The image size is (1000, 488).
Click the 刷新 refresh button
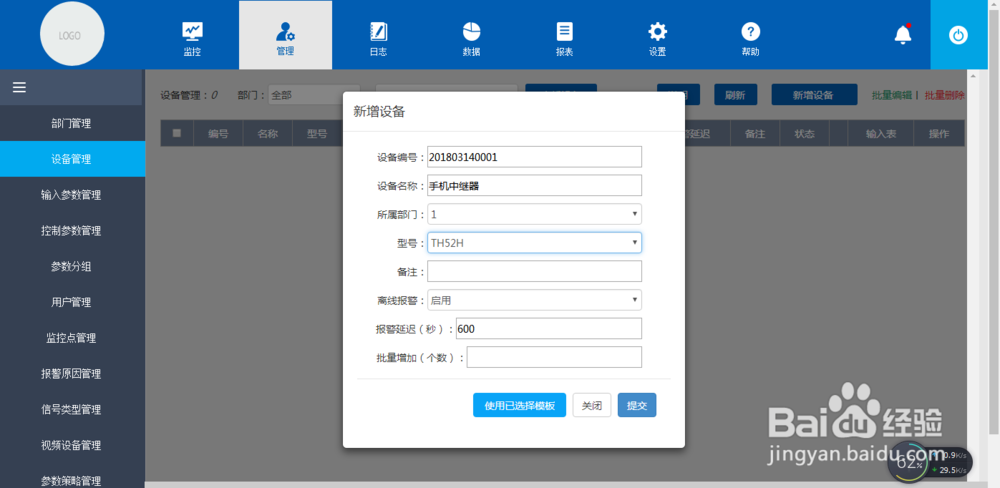(x=735, y=94)
